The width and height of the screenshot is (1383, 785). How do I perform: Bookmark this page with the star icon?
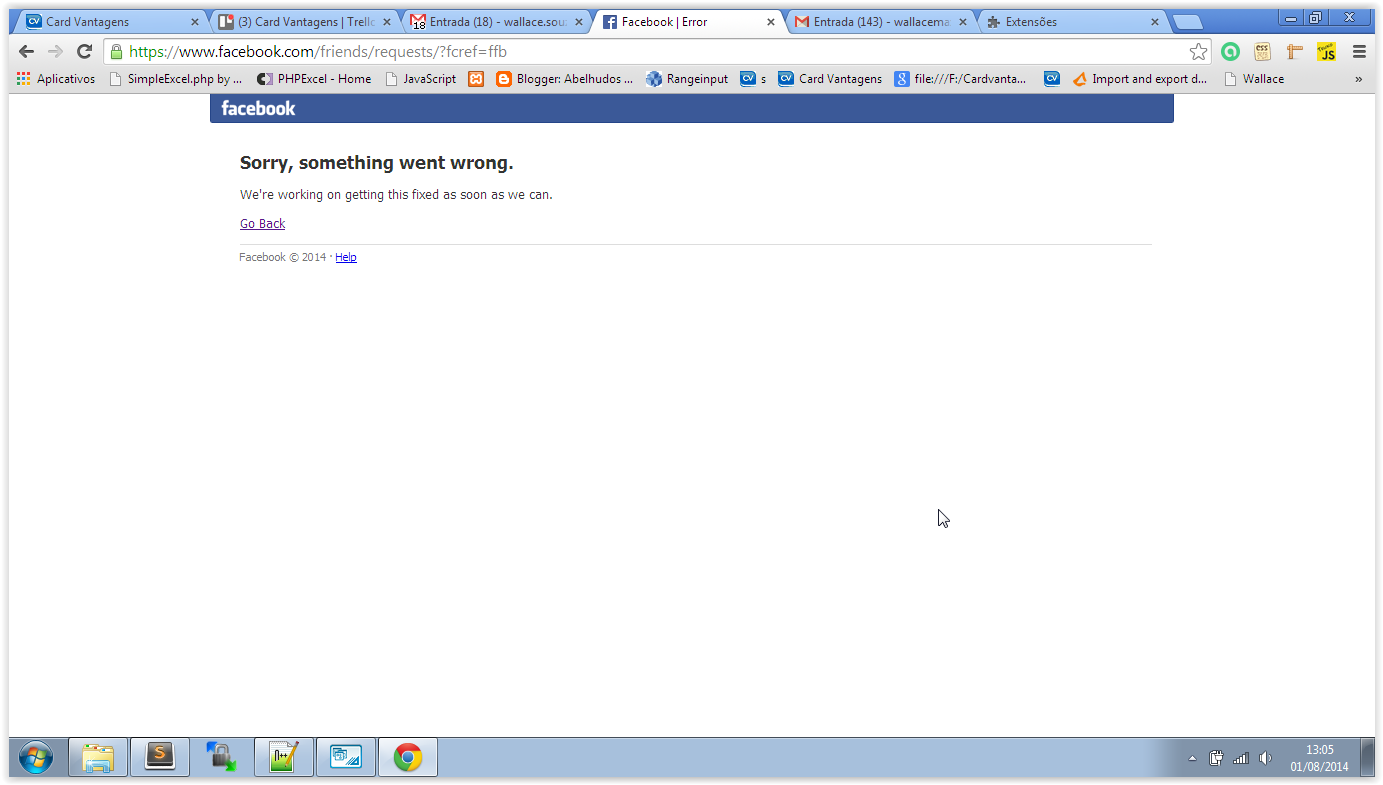click(1198, 52)
